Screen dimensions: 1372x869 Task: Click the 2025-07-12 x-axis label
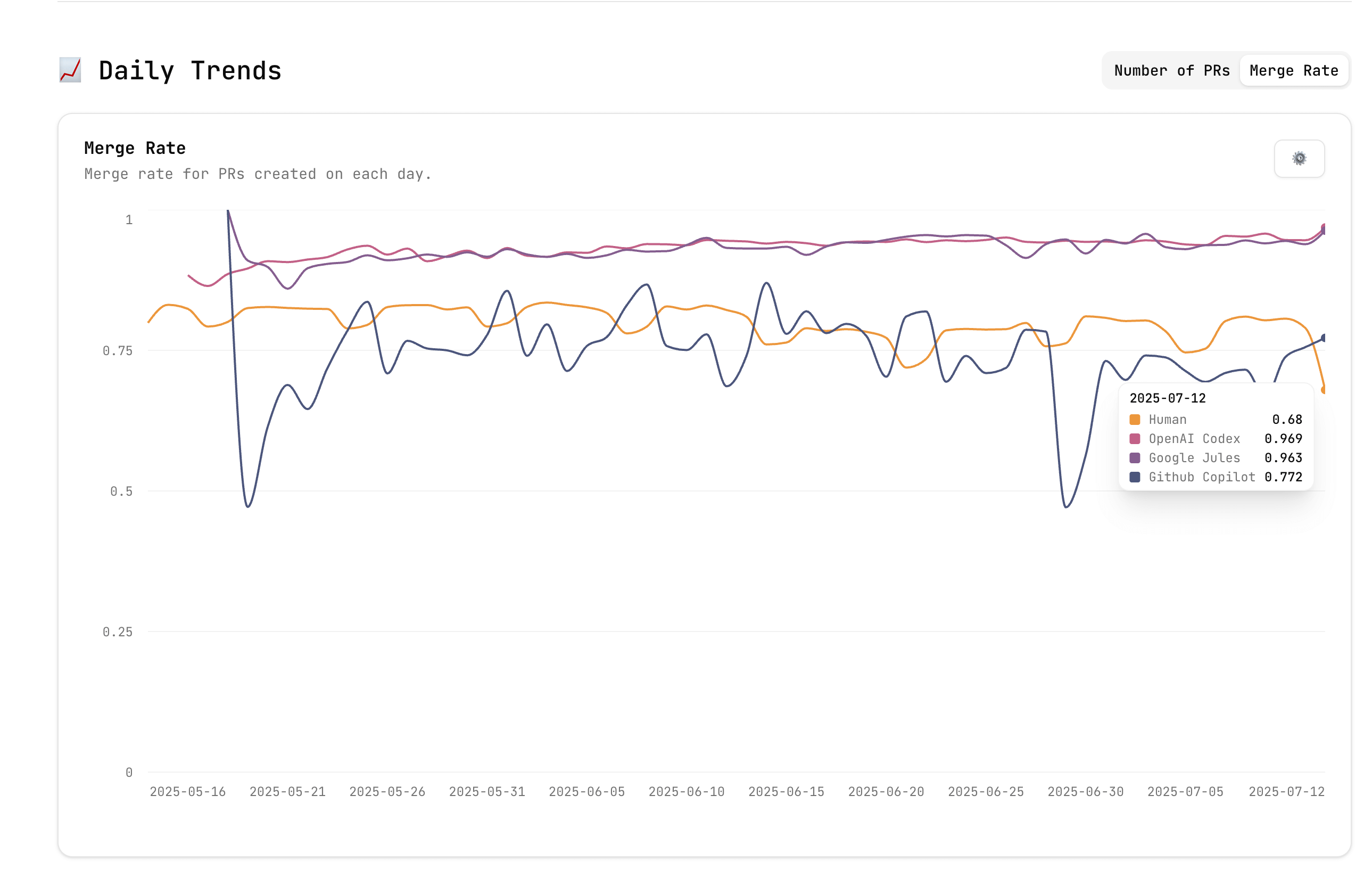(1286, 791)
